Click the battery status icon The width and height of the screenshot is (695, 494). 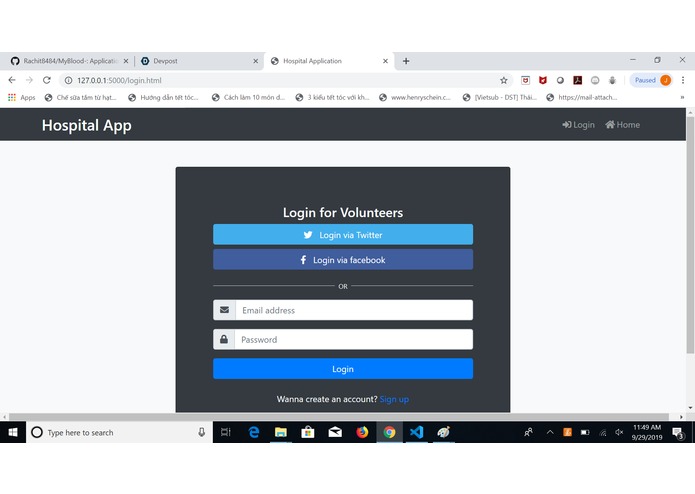(x=585, y=432)
